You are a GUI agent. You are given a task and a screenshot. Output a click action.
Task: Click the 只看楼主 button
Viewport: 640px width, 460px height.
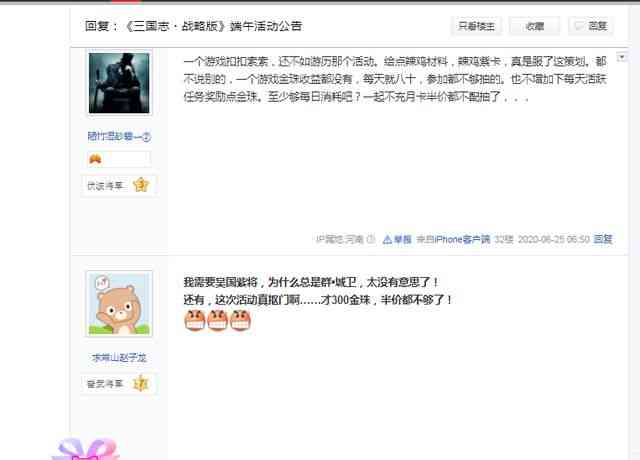(476, 26)
